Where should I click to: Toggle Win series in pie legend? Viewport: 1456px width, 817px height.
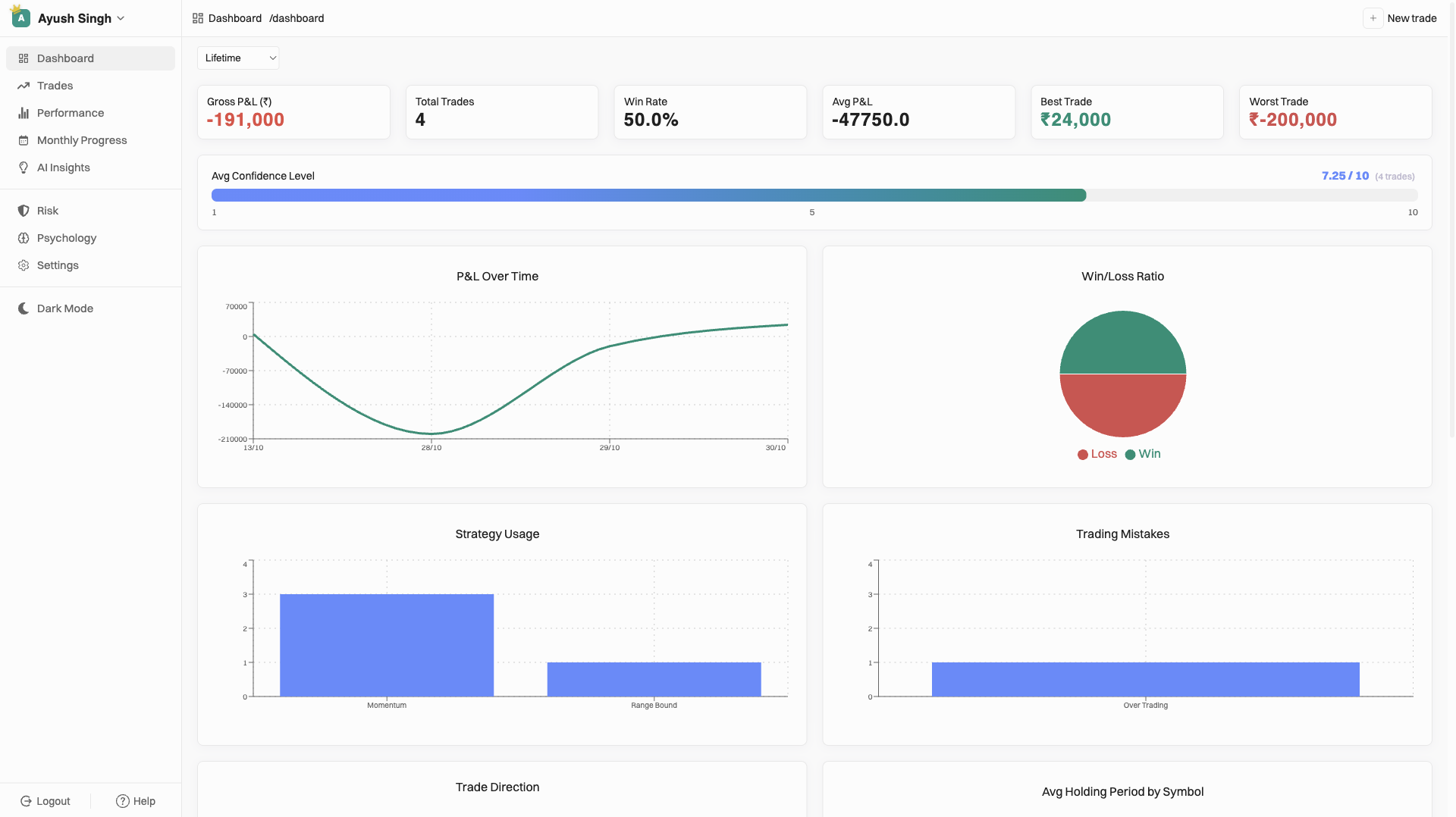[1143, 454]
